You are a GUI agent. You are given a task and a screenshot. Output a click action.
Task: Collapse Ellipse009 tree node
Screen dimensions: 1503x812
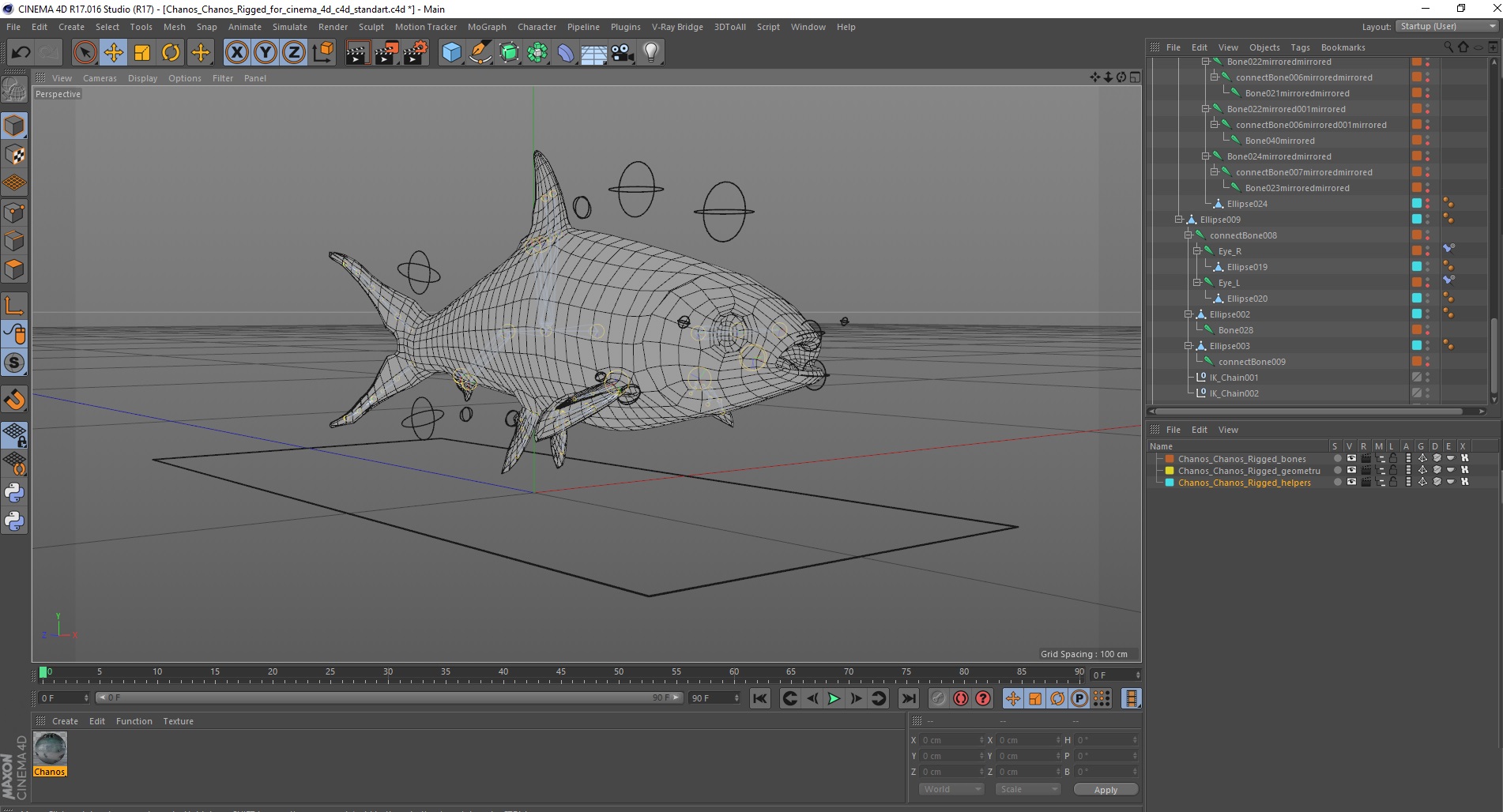[1178, 220]
